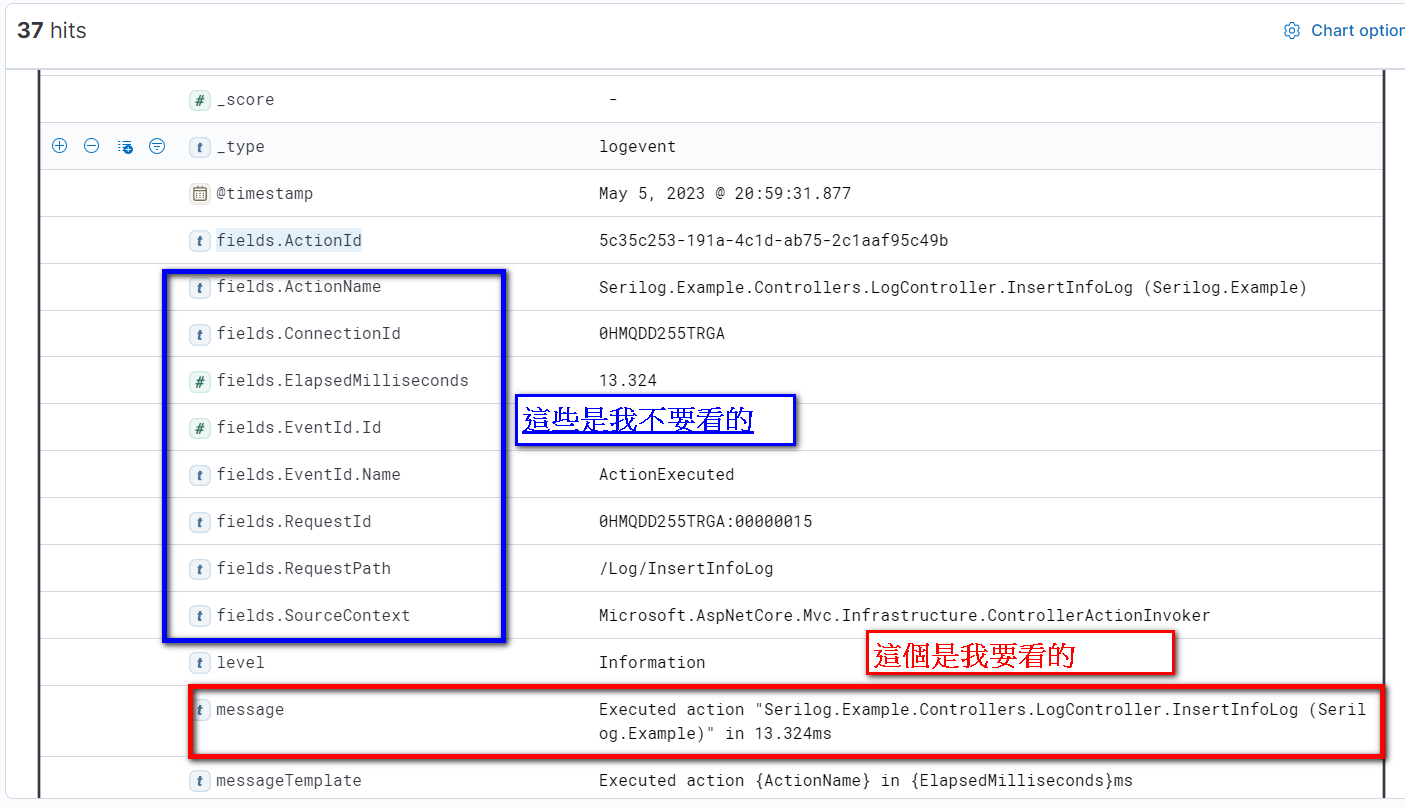Click the ActionExecuted value
The width and height of the screenshot is (1405, 808).
click(667, 475)
